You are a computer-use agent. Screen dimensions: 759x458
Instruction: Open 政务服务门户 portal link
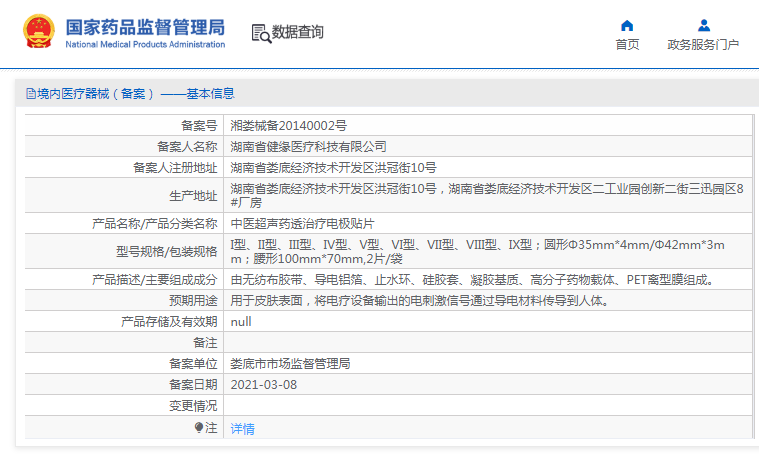tap(703, 45)
